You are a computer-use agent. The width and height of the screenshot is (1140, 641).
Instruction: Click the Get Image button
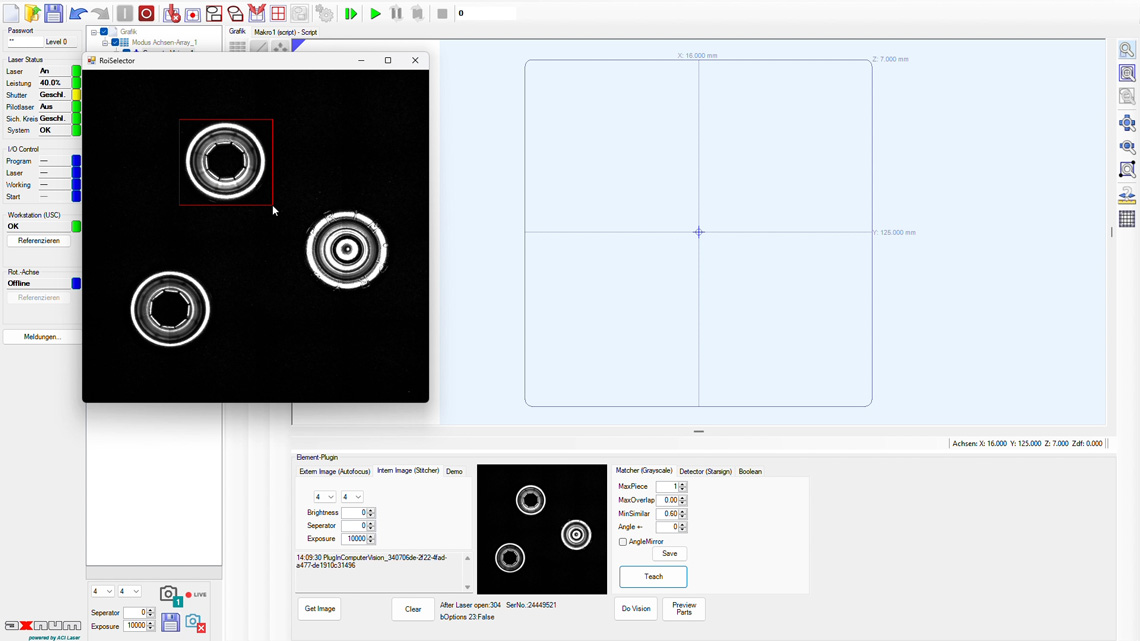320,609
